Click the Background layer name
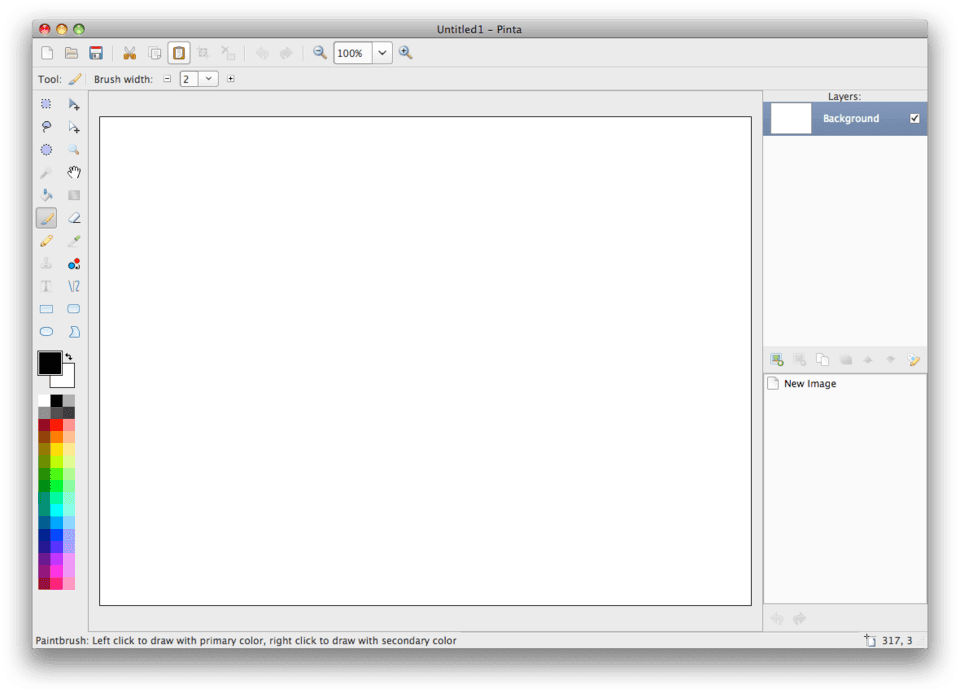The width and height of the screenshot is (960, 693). [850, 119]
